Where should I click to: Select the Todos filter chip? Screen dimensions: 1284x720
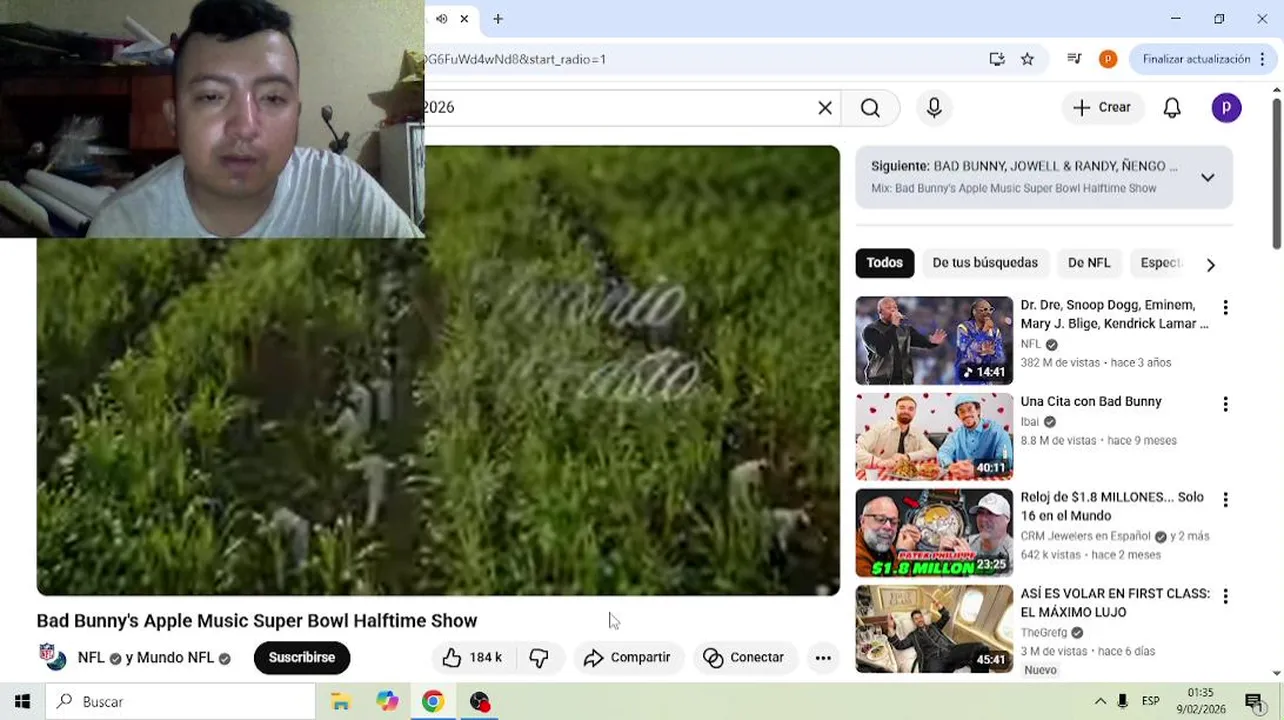click(x=884, y=263)
